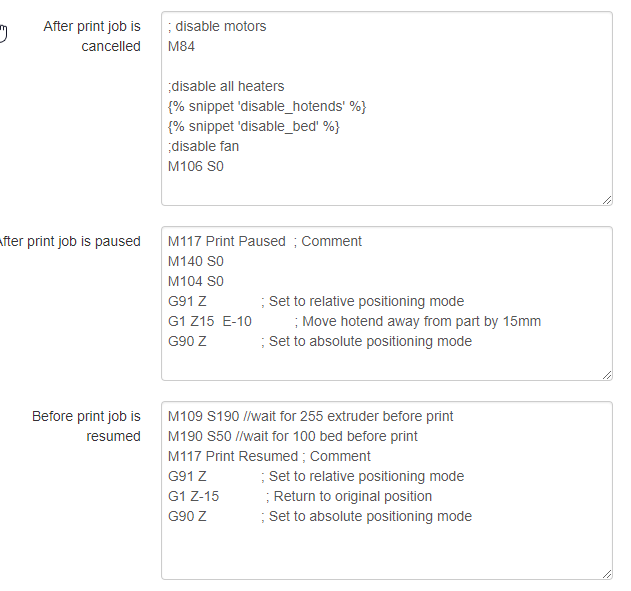Click resize handle of resumed script box
The height and width of the screenshot is (591, 631).
coord(606,573)
